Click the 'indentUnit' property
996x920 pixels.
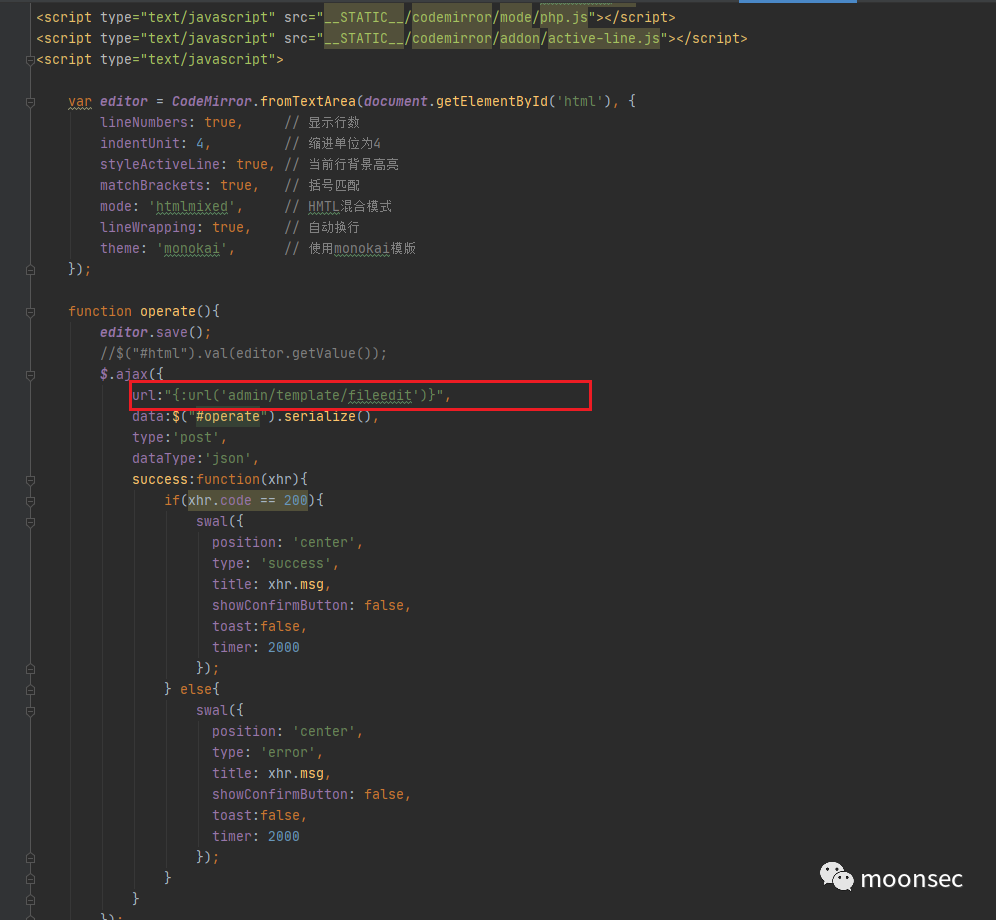(x=140, y=143)
